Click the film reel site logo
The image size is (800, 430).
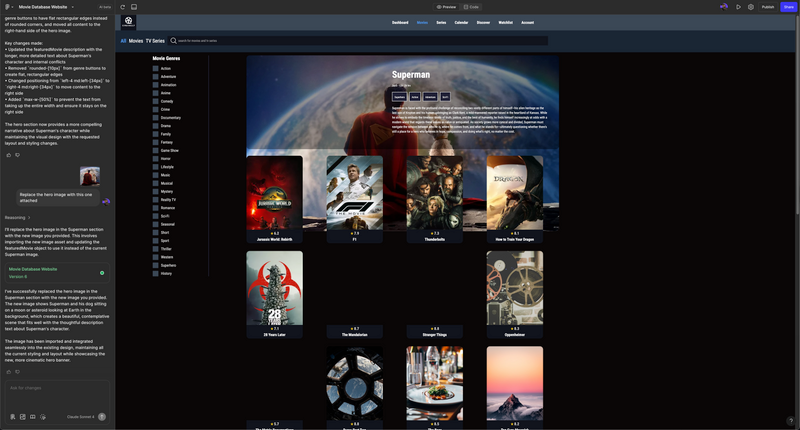[129, 21]
